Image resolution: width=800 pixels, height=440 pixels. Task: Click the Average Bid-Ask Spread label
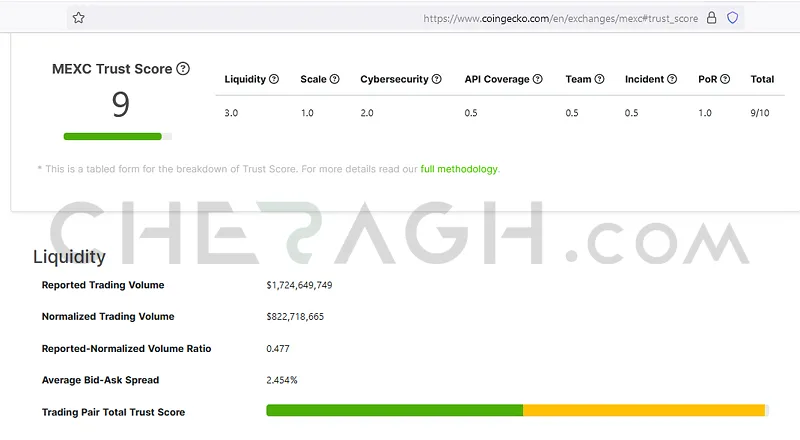pyautogui.click(x=100, y=380)
